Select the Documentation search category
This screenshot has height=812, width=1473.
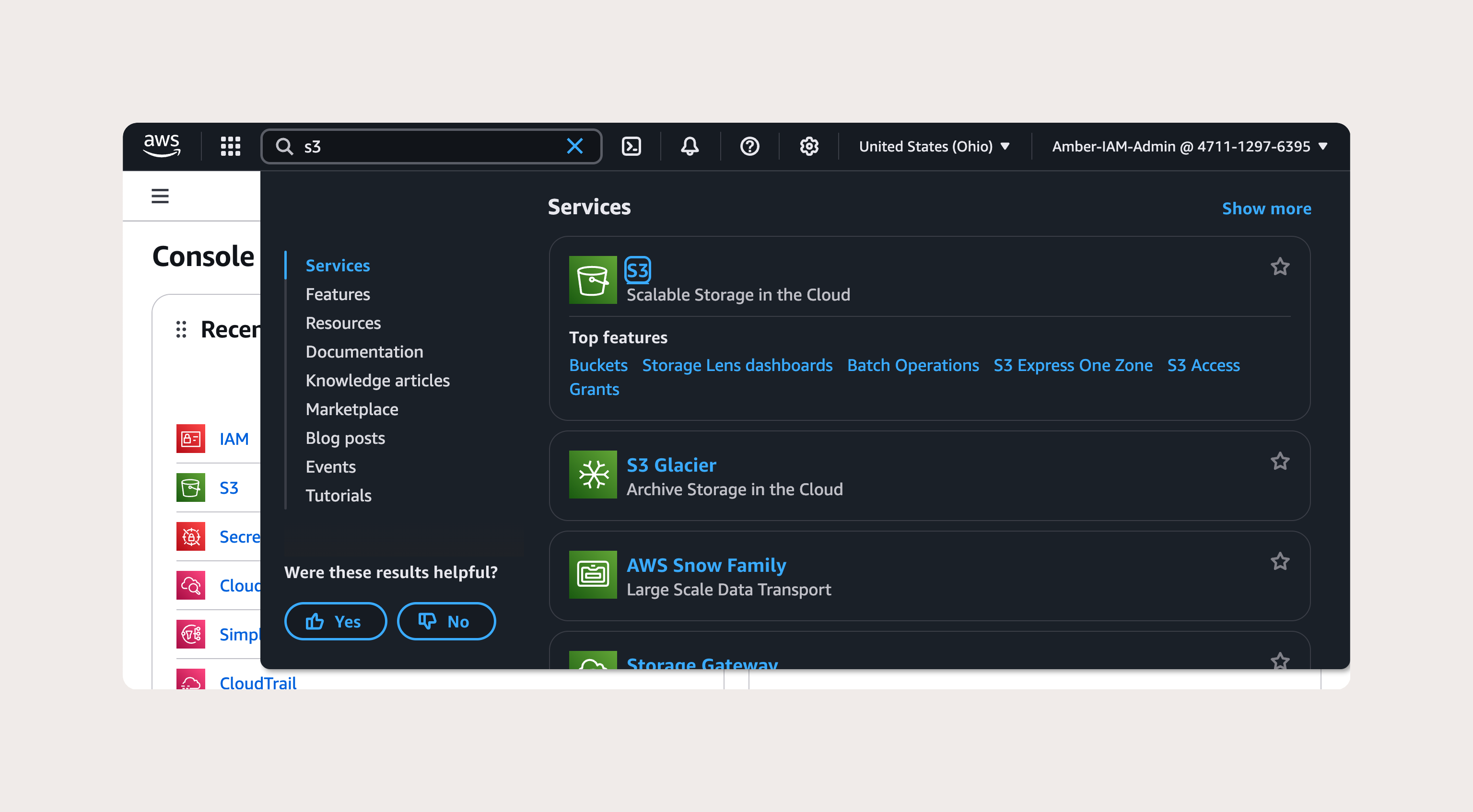(364, 352)
